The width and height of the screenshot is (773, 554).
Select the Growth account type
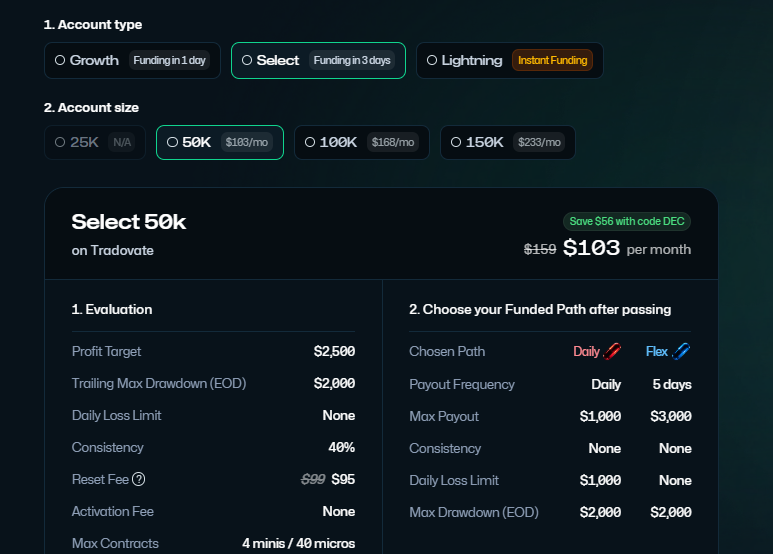tap(94, 60)
